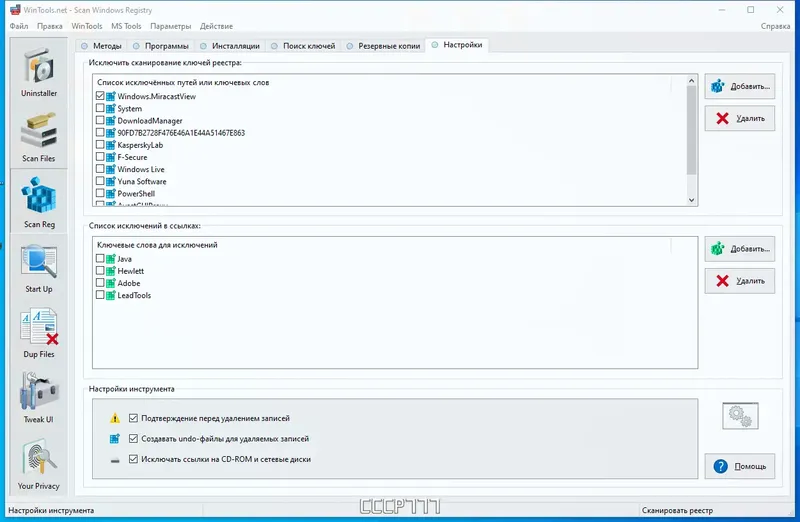
Task: Click the gears settings icon button
Action: (740, 416)
